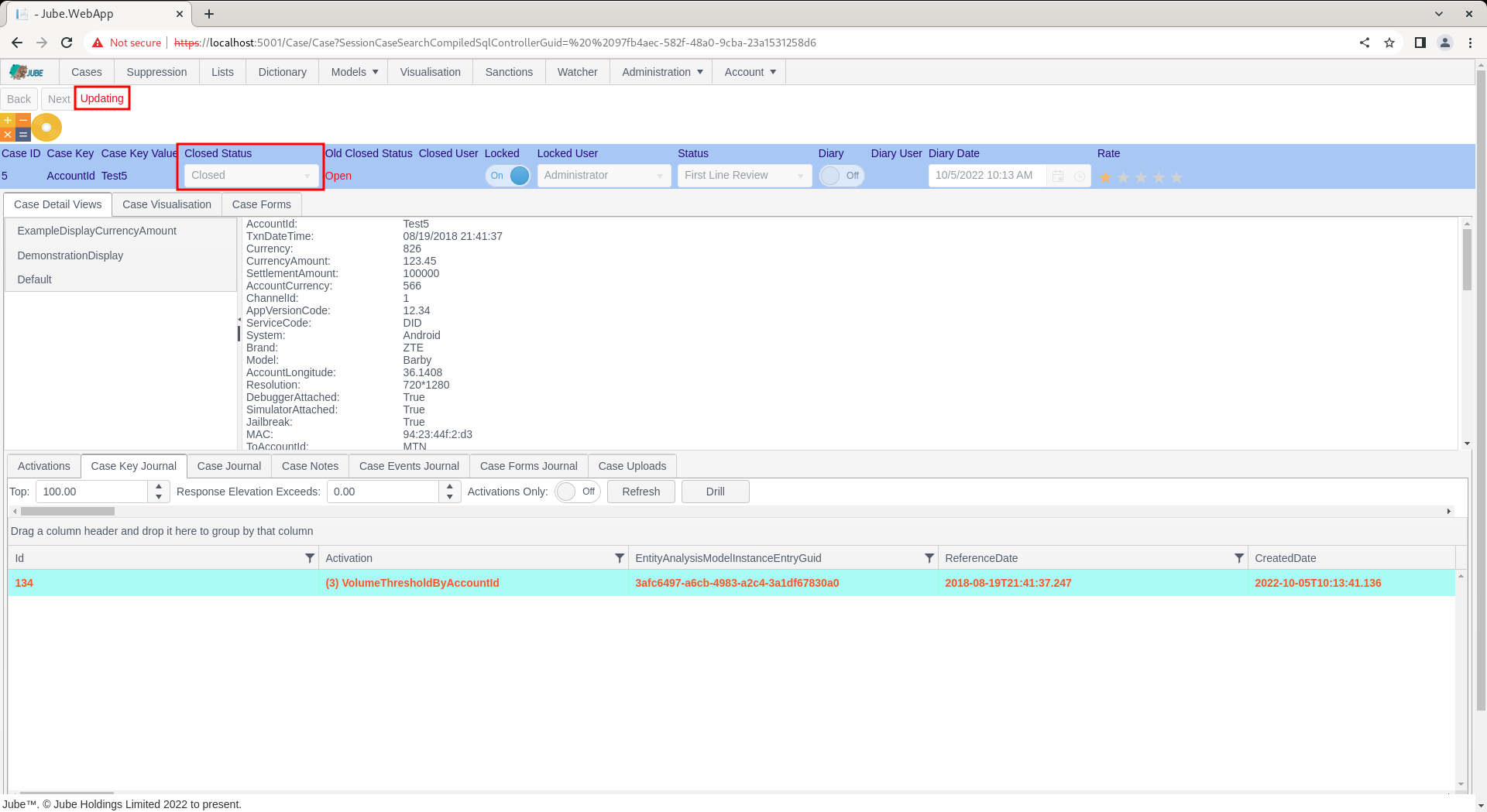Image resolution: width=1487 pixels, height=812 pixels.
Task: Select the VolumeThresholdByAccountId grid row
Action: 732,583
